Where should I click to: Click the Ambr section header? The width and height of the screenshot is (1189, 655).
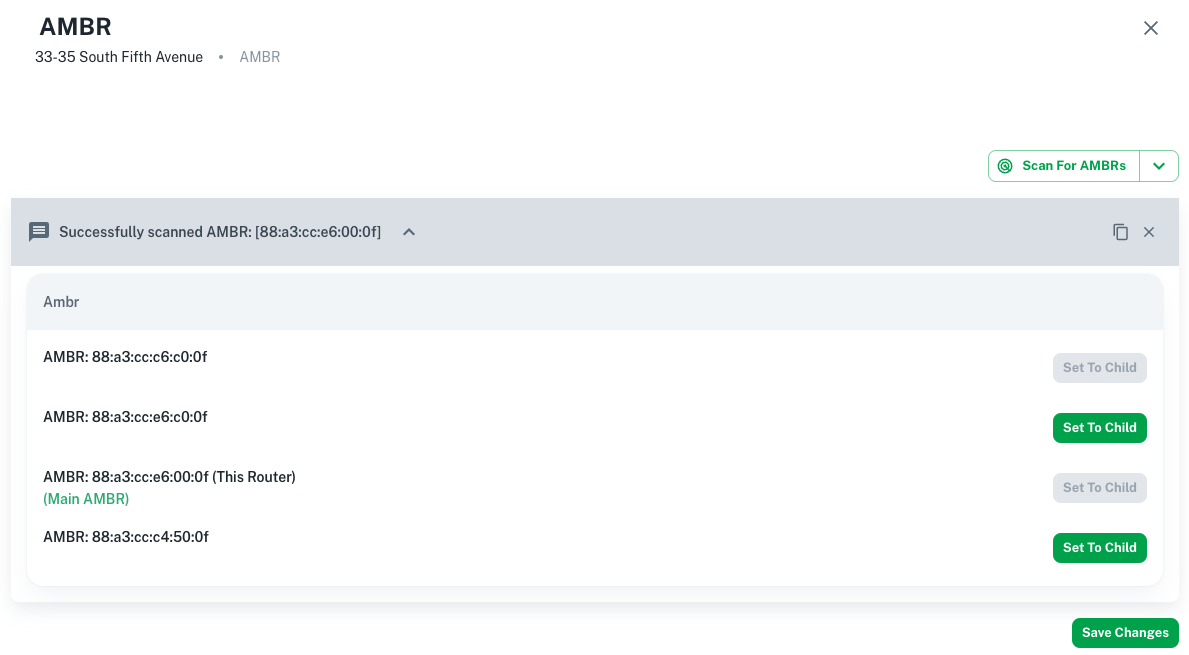61,301
